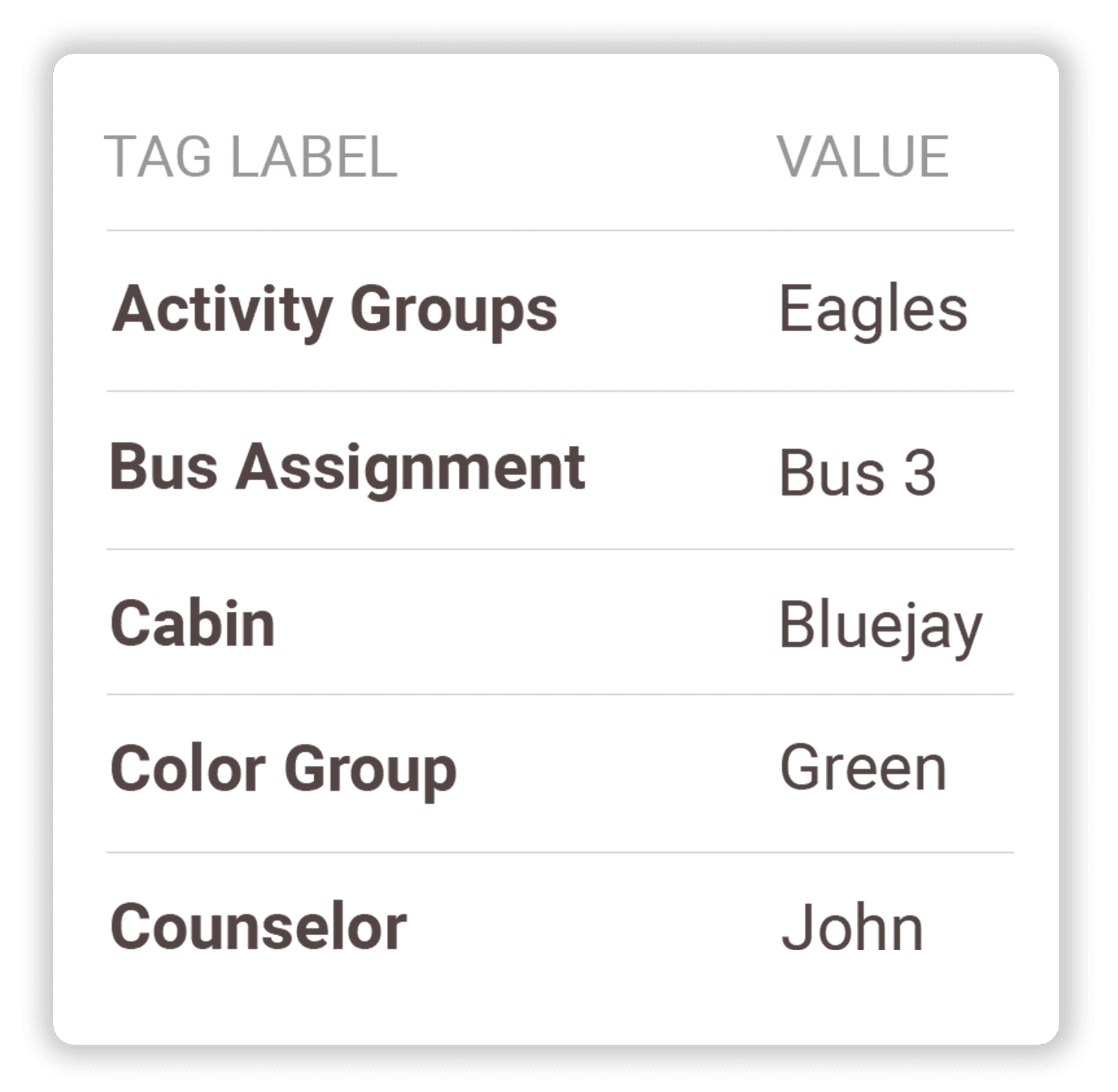Click divider line beneath the Cabin row

[560, 694]
